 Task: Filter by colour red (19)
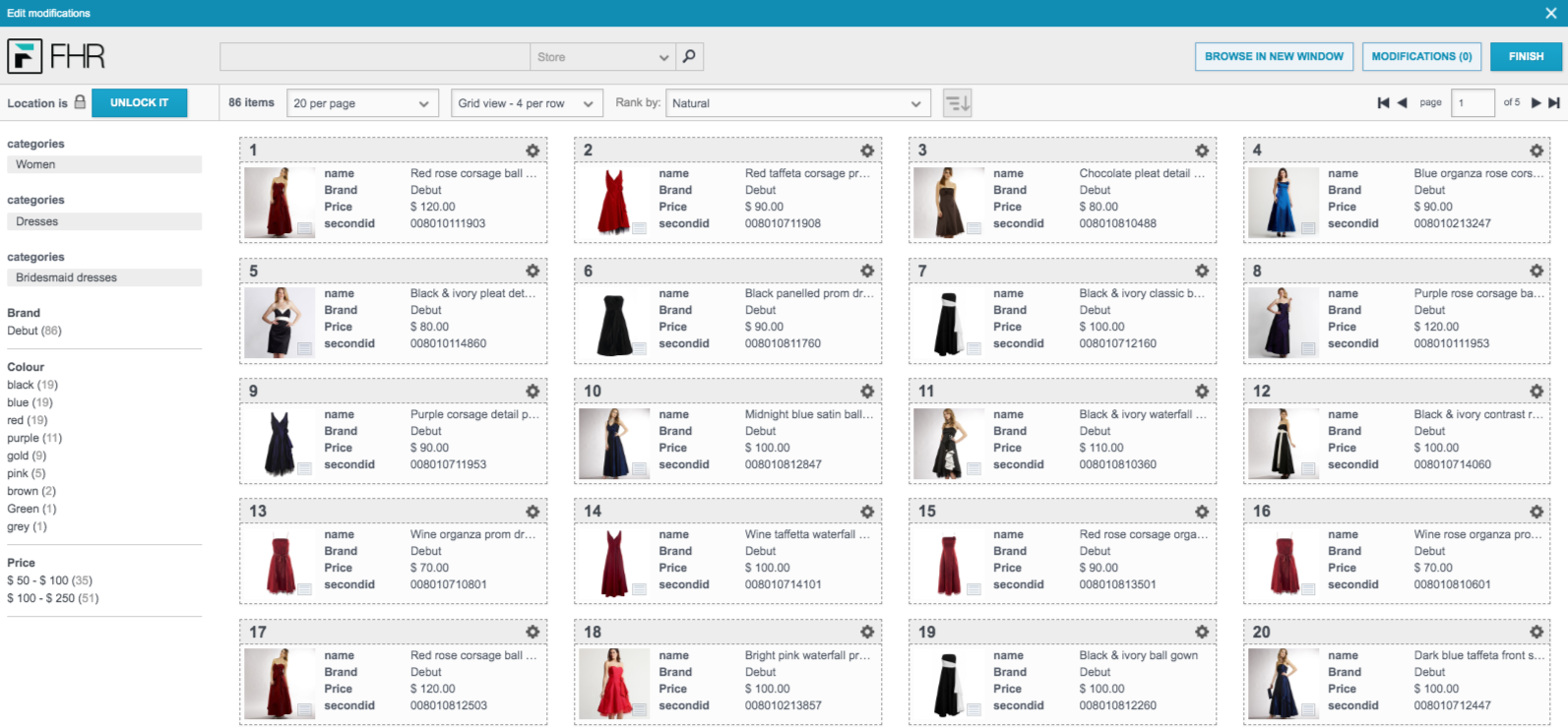[28, 420]
